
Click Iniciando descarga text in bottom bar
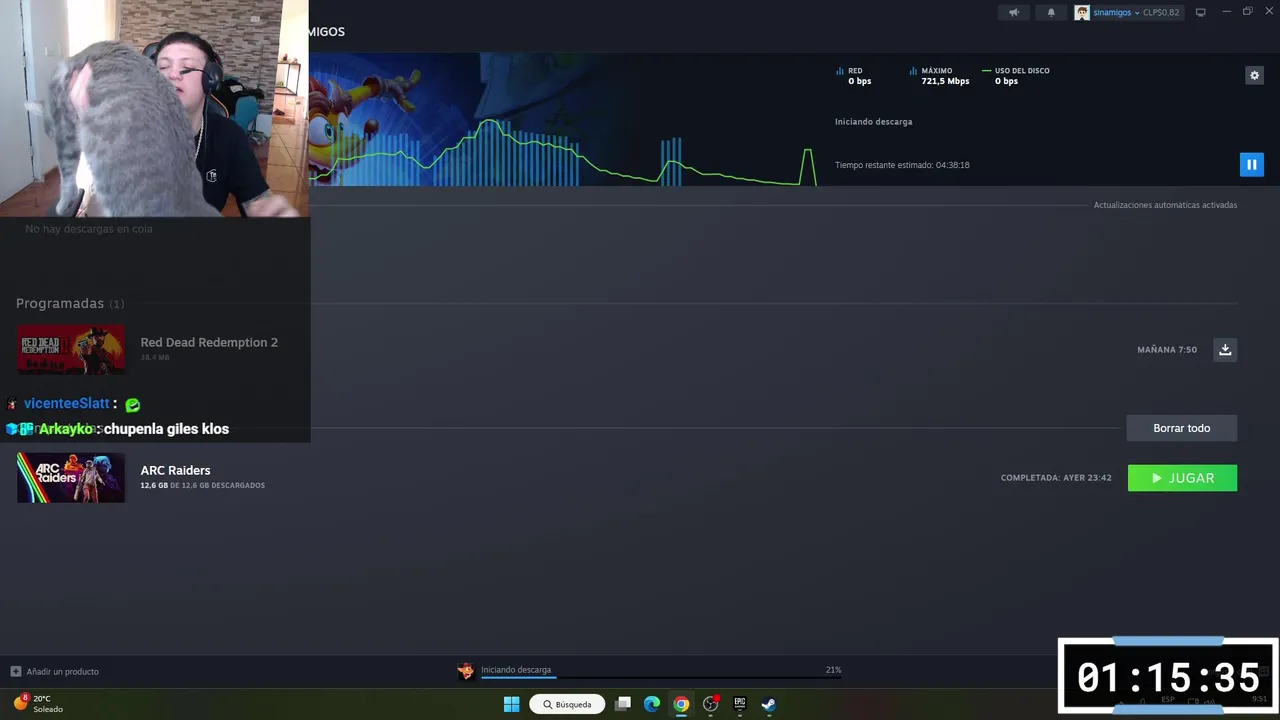pyautogui.click(x=516, y=669)
